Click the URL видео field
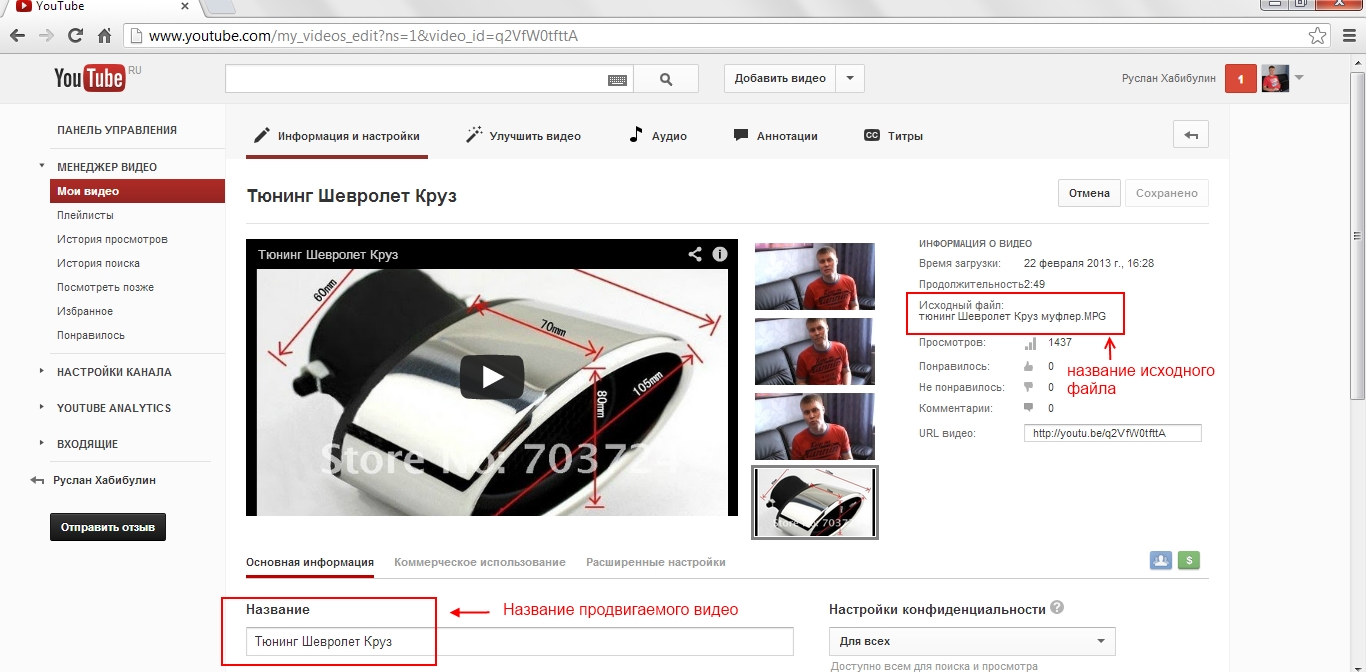The height and width of the screenshot is (672, 1366). coord(1113,433)
